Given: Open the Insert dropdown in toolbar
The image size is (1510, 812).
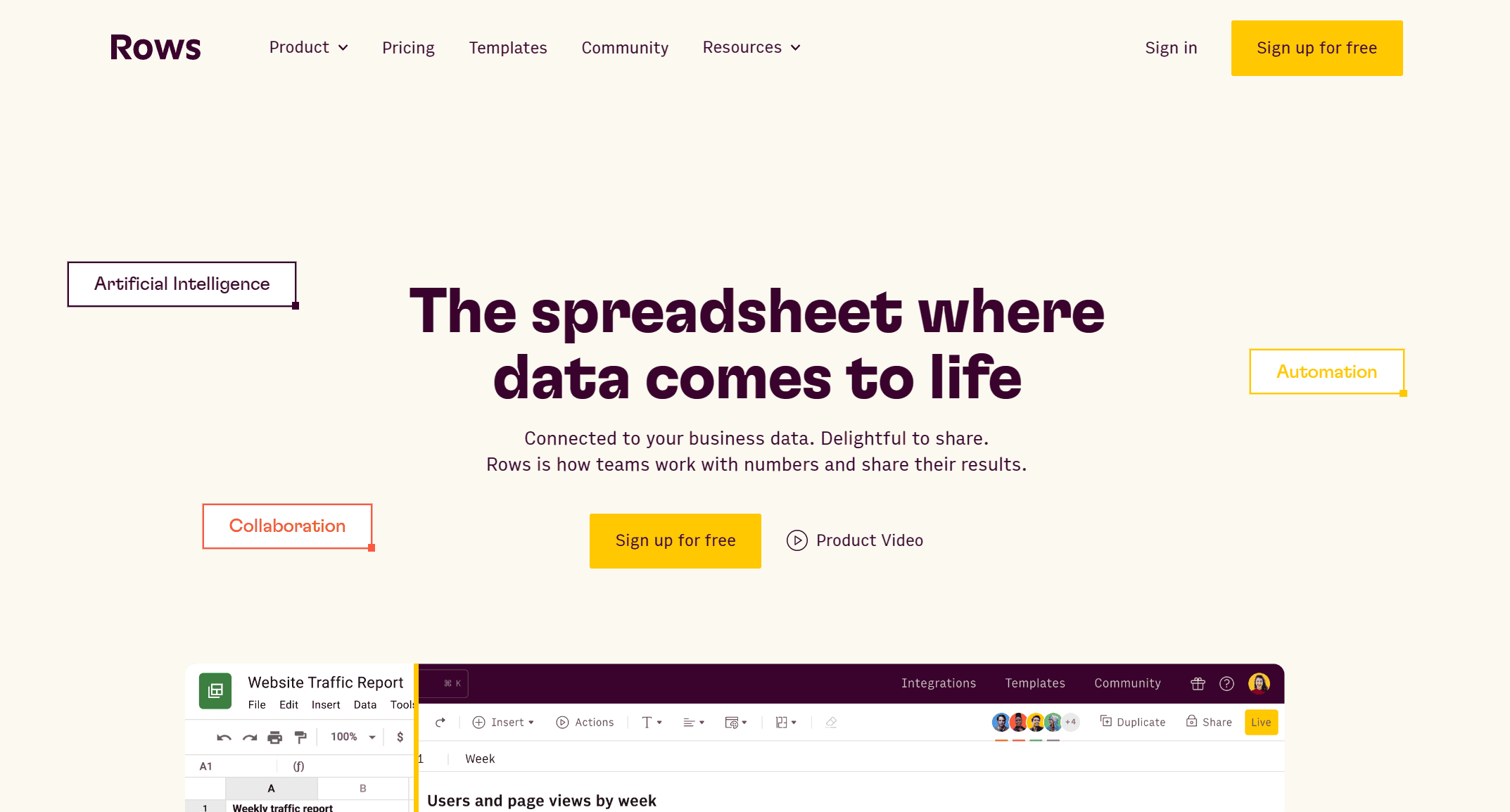Looking at the screenshot, I should click(503, 722).
